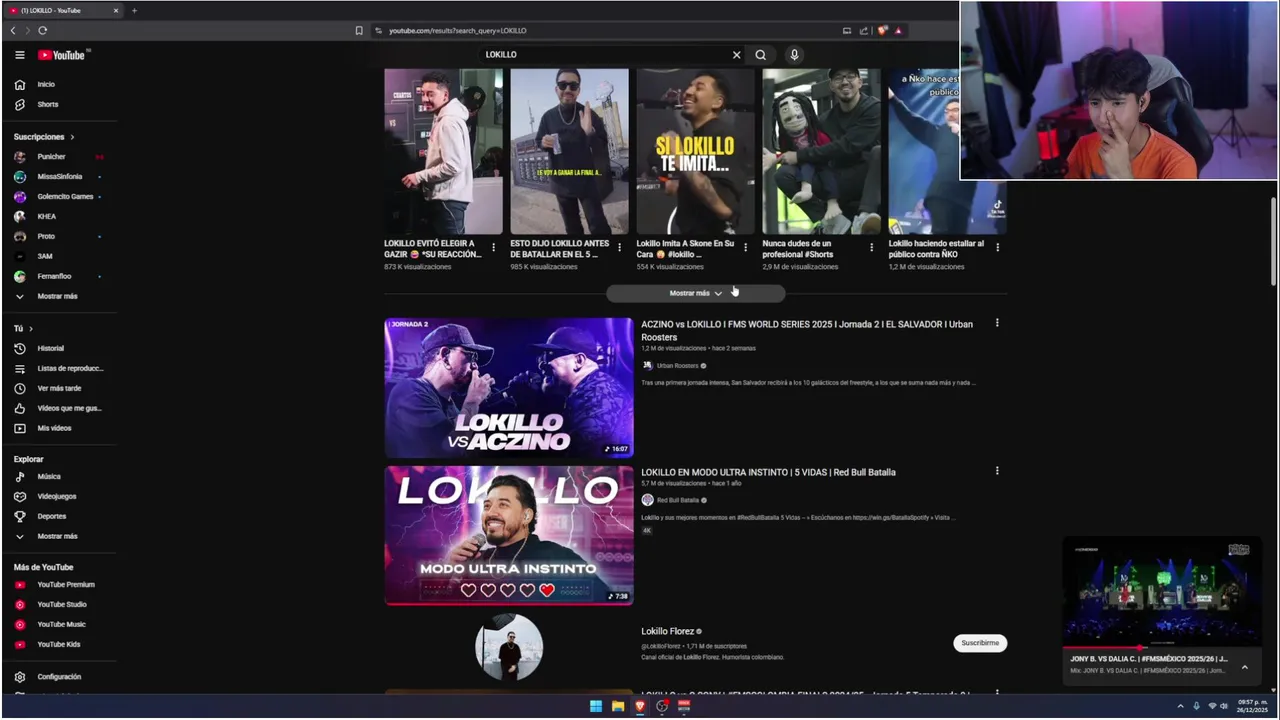Viewport: 1280px width, 720px height.
Task: Open the MissaSinfonia subscription channel
Action: point(60,176)
